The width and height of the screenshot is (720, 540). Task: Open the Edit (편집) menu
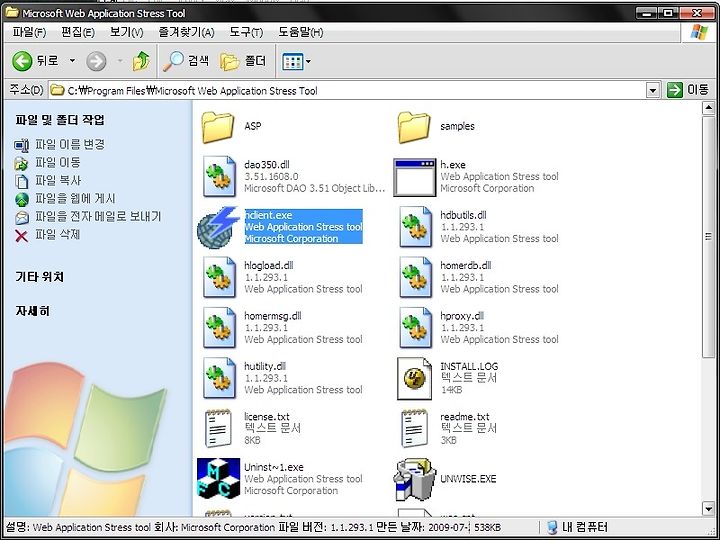[78, 32]
